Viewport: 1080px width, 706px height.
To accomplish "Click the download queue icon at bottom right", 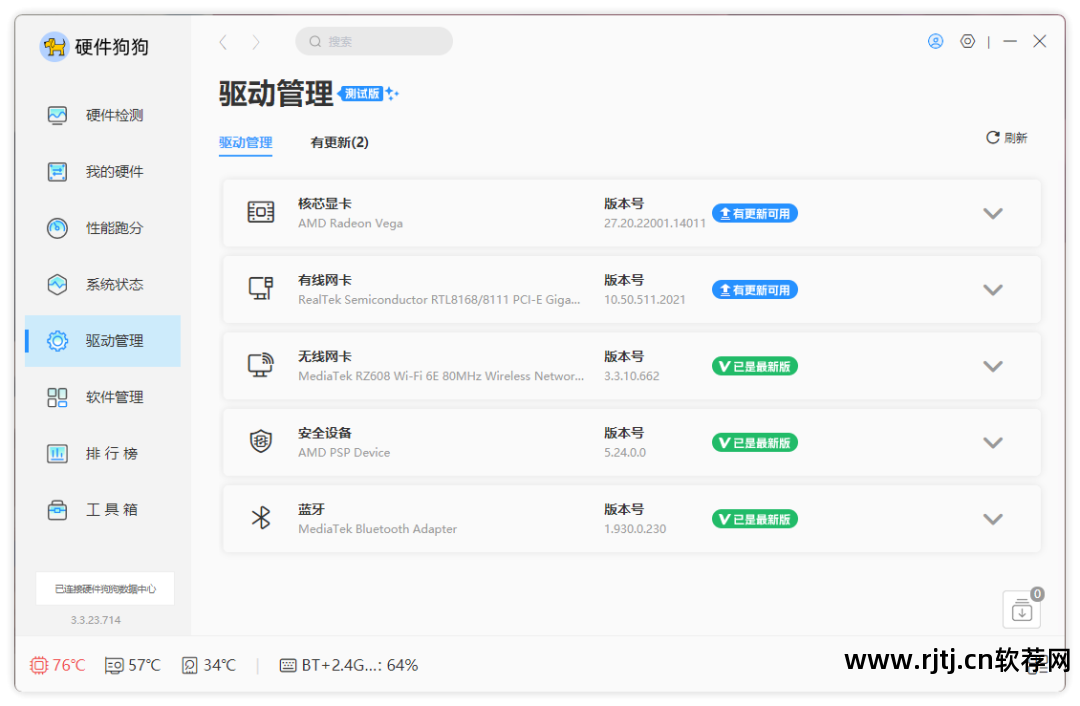I will coord(1021,609).
